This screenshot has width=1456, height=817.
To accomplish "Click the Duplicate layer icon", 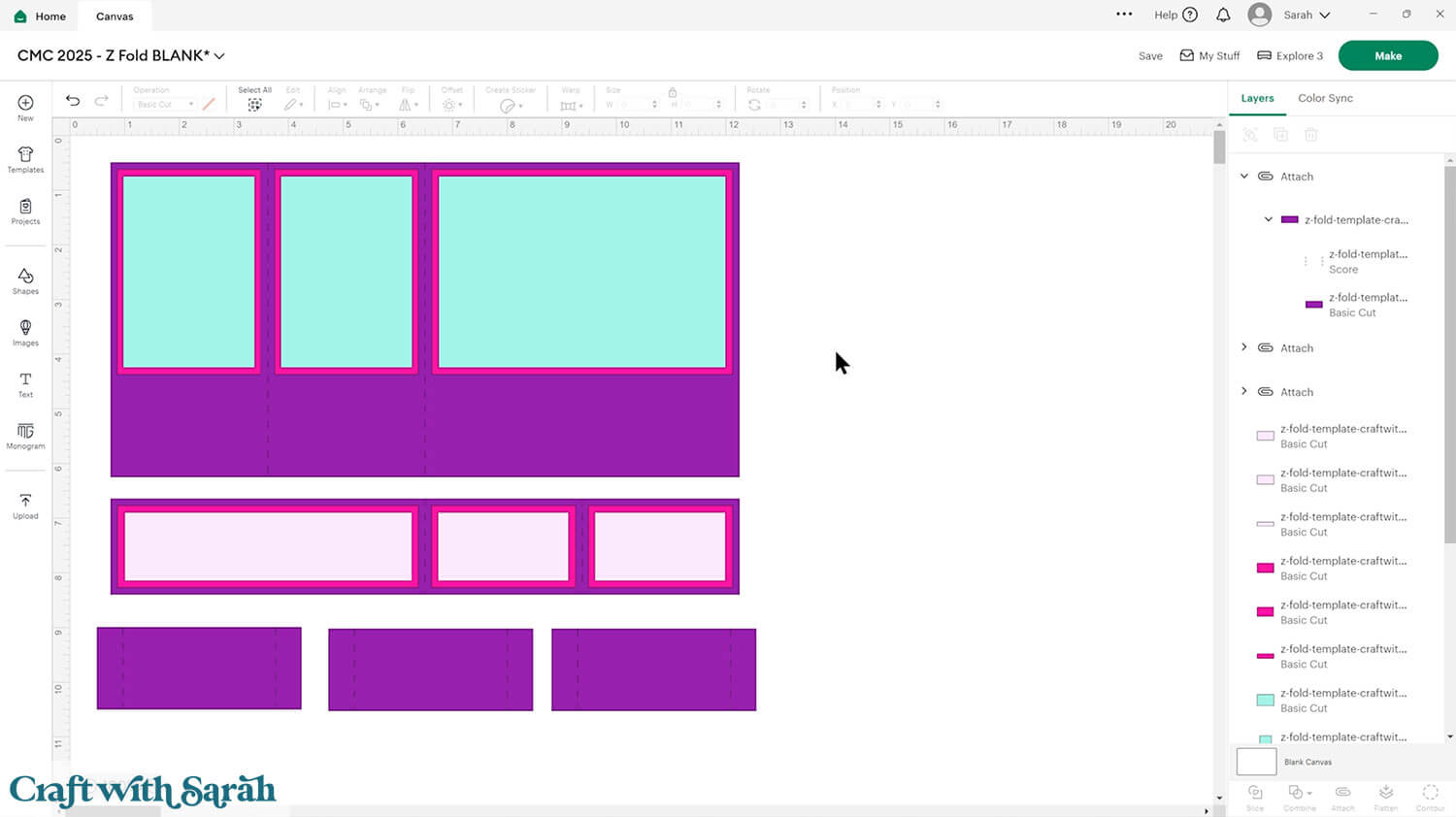I will tap(1280, 135).
